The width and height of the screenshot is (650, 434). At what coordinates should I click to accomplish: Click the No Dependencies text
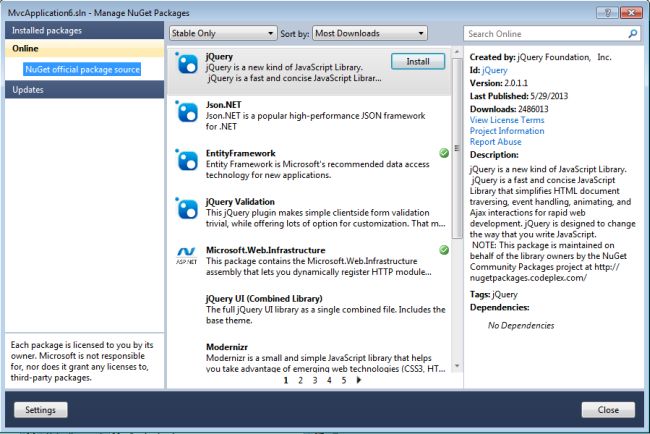[521, 325]
